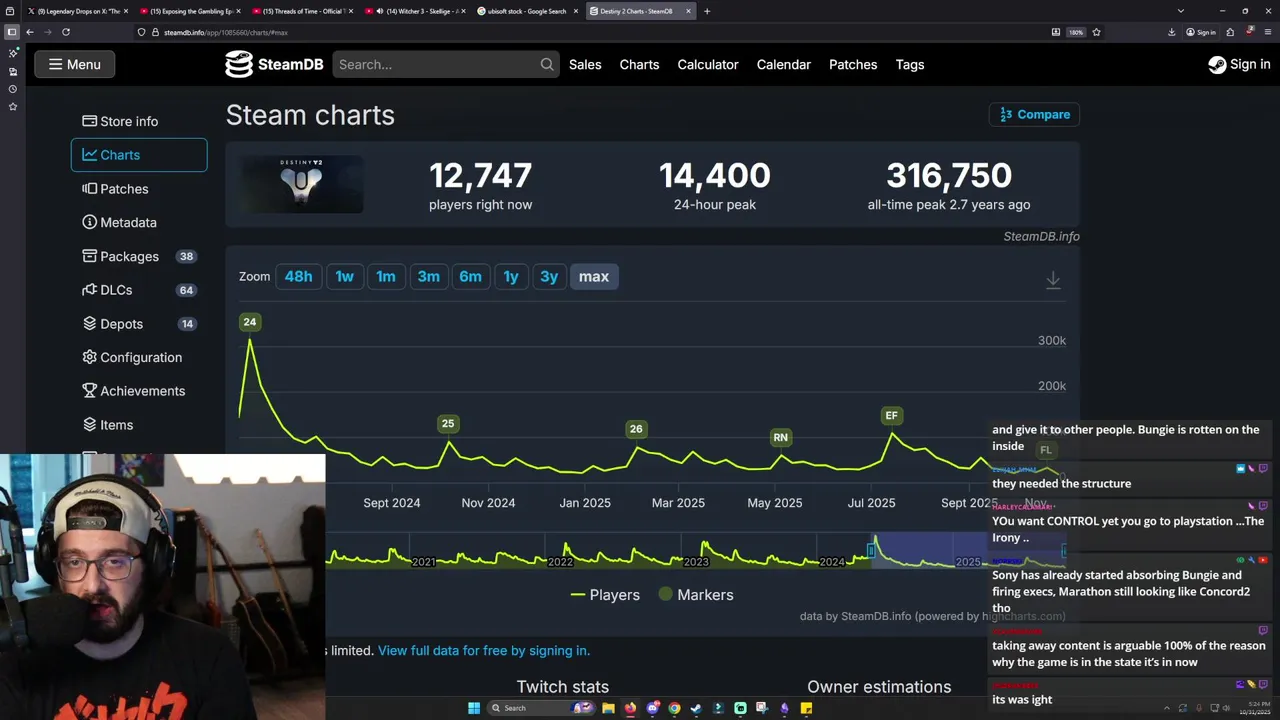Viewport: 1280px width, 720px height.
Task: Toggle the Players legend series
Action: tap(605, 595)
